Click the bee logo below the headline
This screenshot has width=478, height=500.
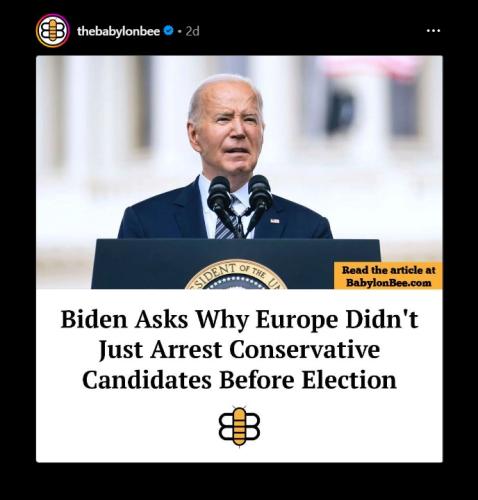(239, 426)
